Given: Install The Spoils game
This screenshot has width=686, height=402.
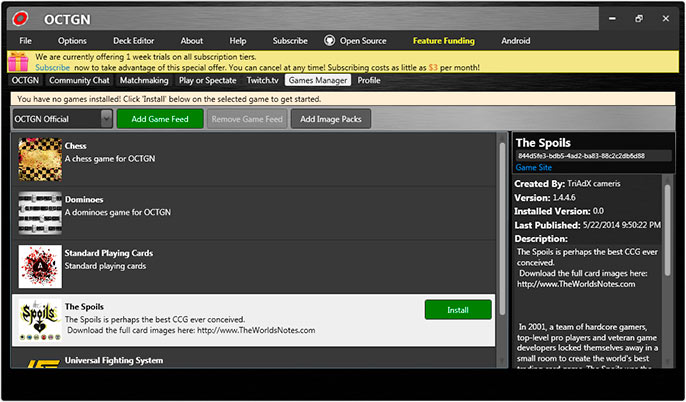Looking at the screenshot, I should click(458, 310).
